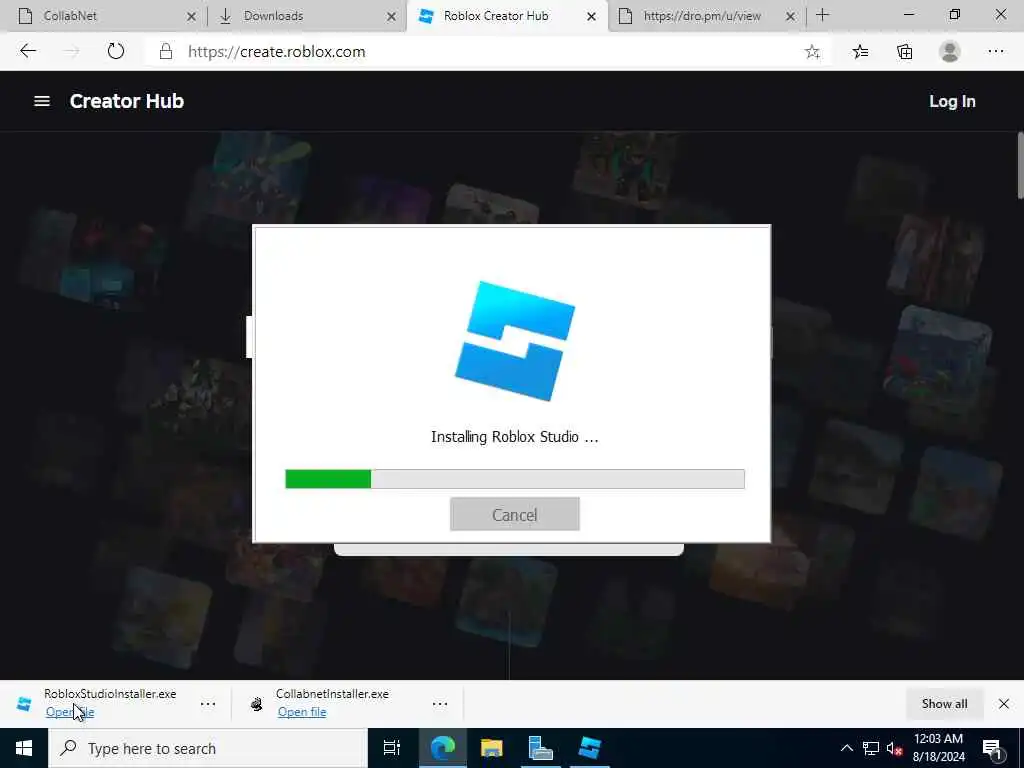Cancel the Roblox Studio installation
Image resolution: width=1024 pixels, height=768 pixels.
[515, 515]
